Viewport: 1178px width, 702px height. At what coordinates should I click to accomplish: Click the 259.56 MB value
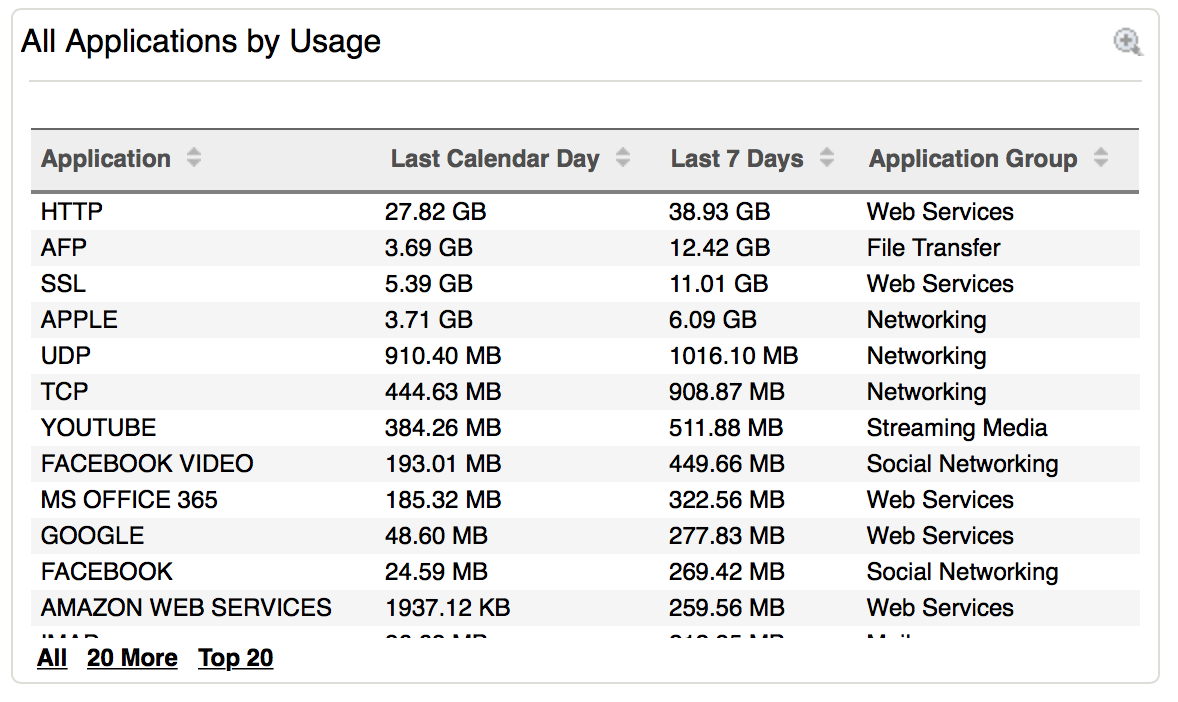727,608
